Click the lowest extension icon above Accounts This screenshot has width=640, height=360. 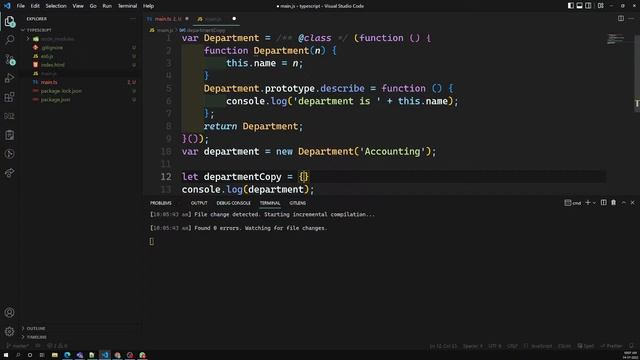pyautogui.click(x=9, y=173)
